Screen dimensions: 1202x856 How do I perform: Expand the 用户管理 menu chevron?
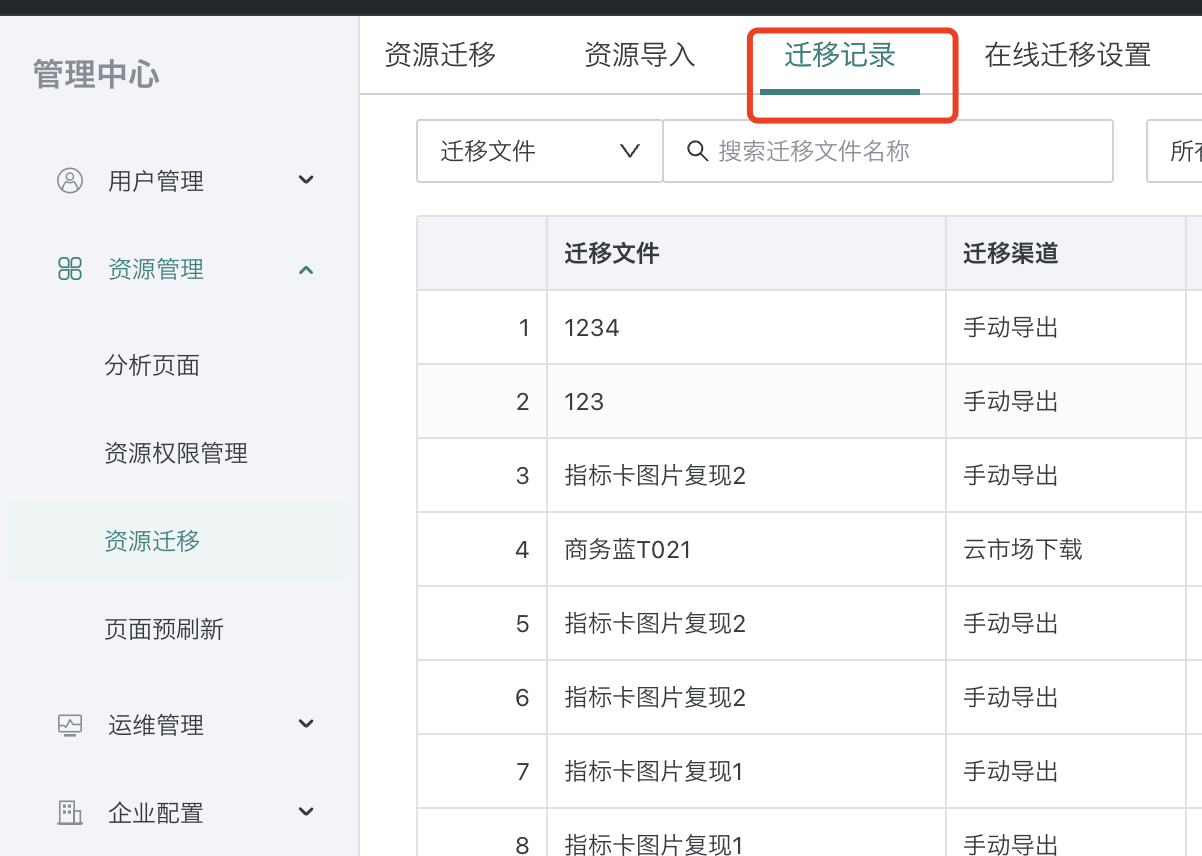306,180
